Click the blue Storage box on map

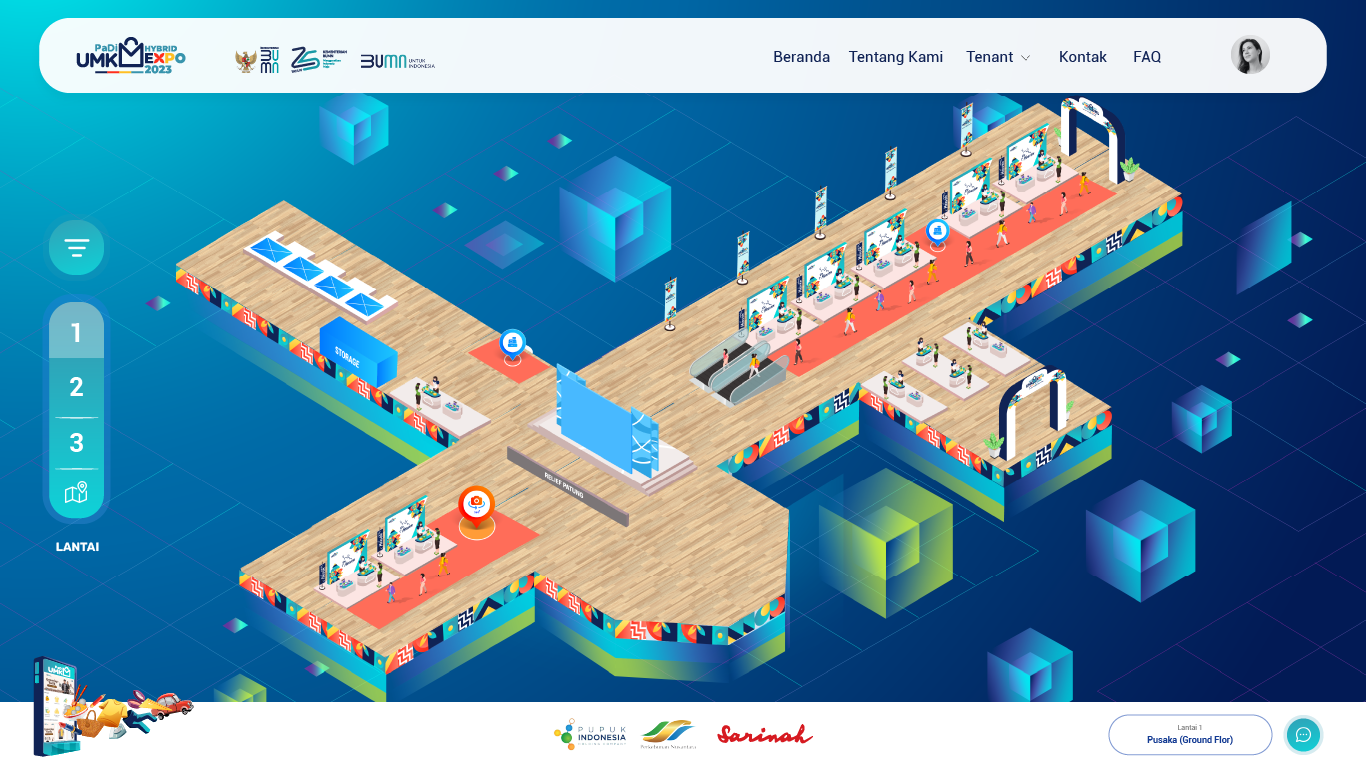pos(357,353)
